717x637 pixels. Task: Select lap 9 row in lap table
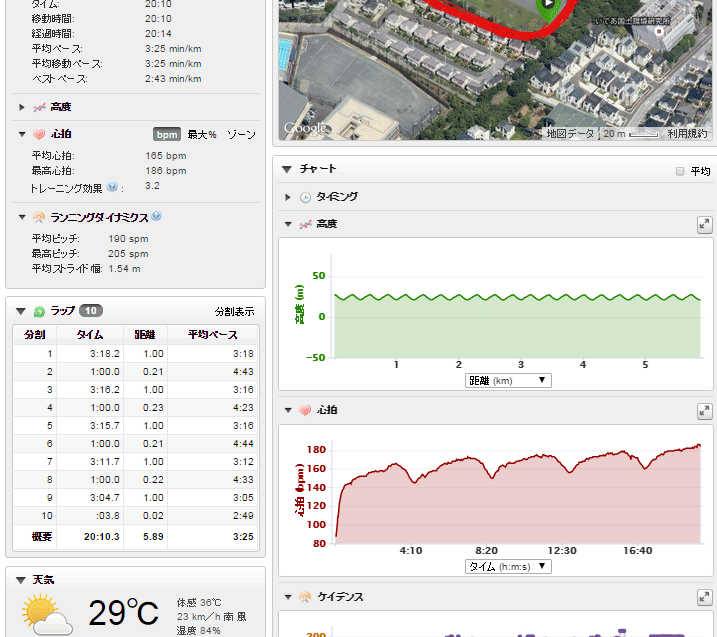[x=135, y=497]
